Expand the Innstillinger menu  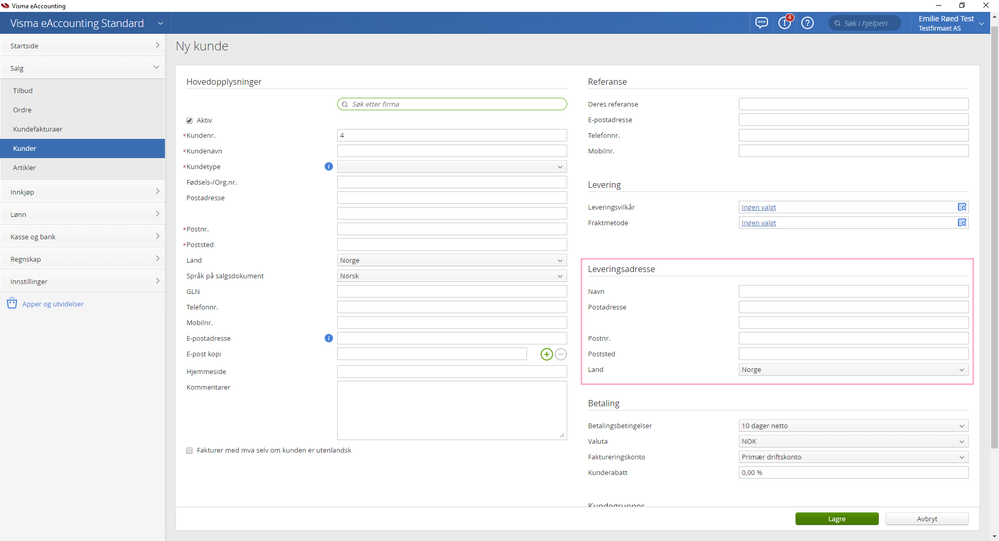82,281
